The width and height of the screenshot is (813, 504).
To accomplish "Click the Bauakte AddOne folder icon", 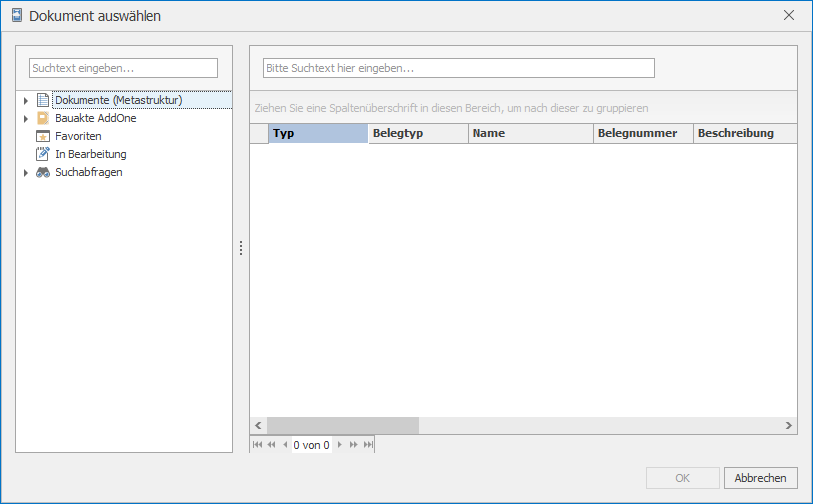I will tap(42, 118).
